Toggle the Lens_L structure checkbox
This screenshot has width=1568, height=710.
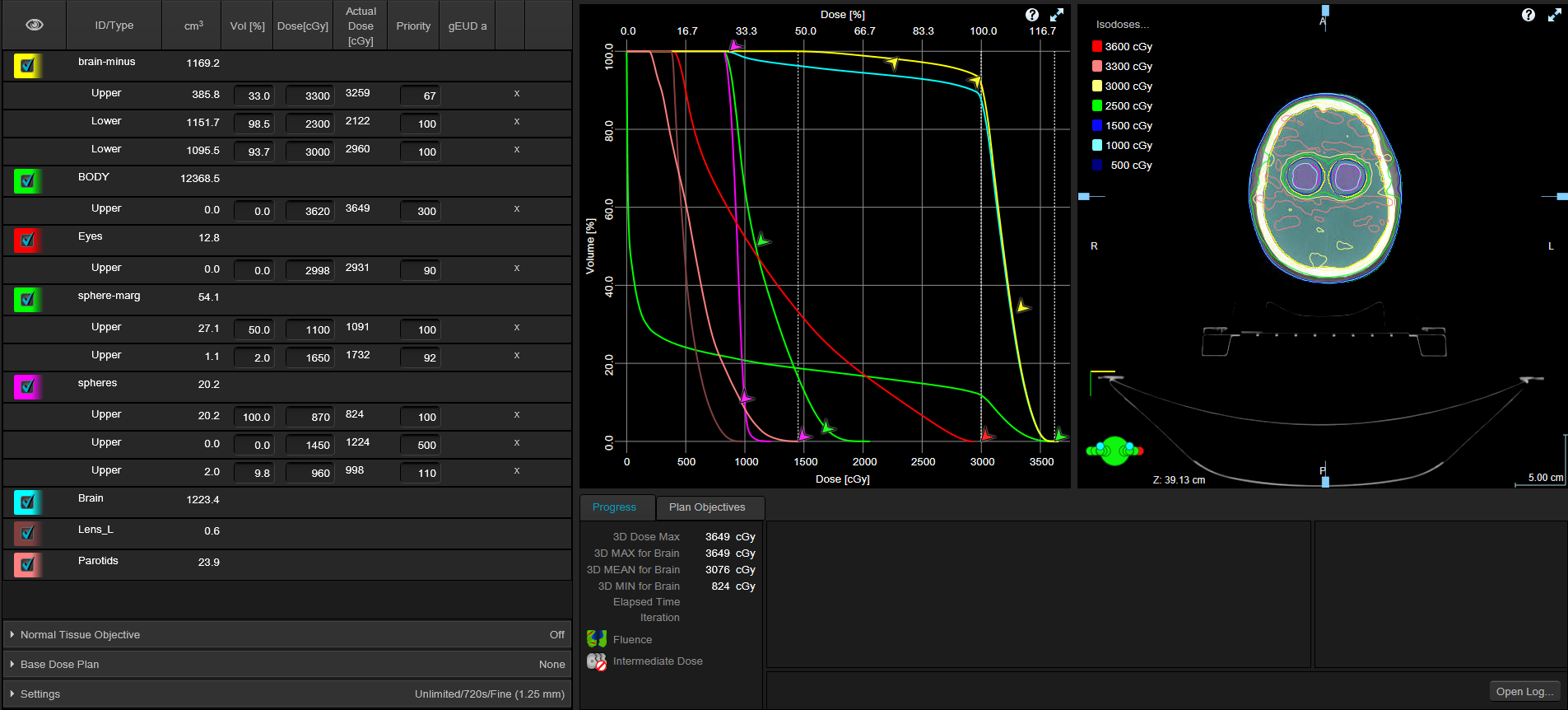(27, 533)
